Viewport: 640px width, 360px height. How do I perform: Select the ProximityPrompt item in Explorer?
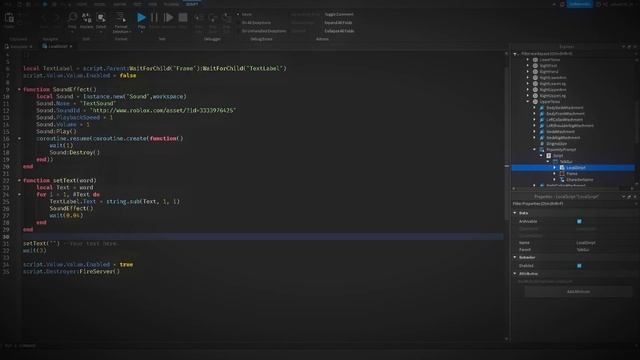(x=561, y=149)
